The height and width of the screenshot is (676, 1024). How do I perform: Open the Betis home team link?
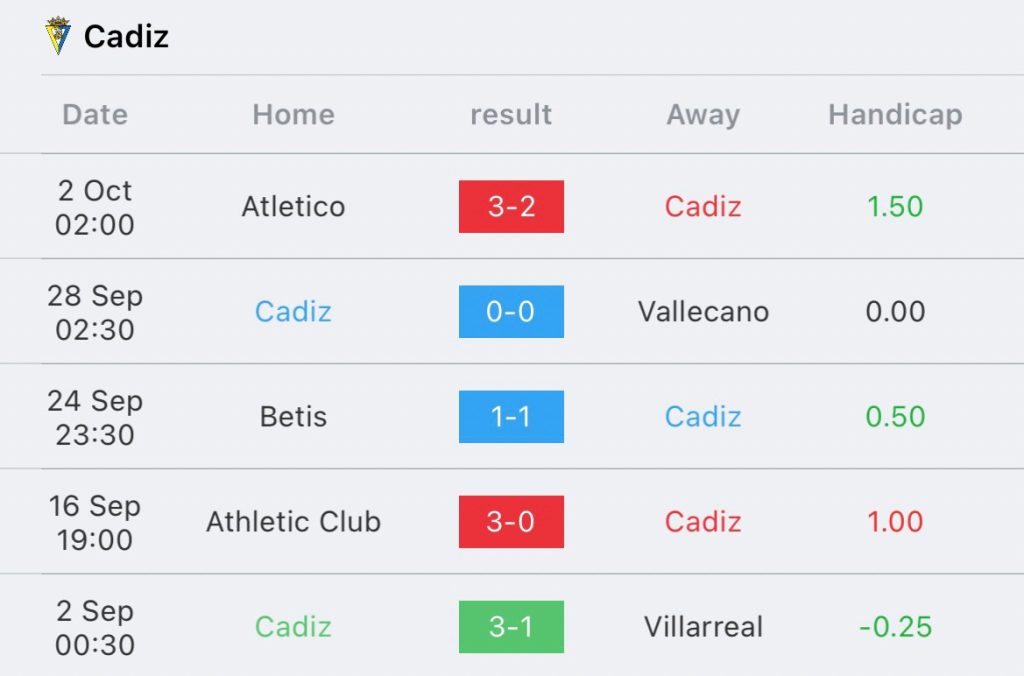[293, 417]
